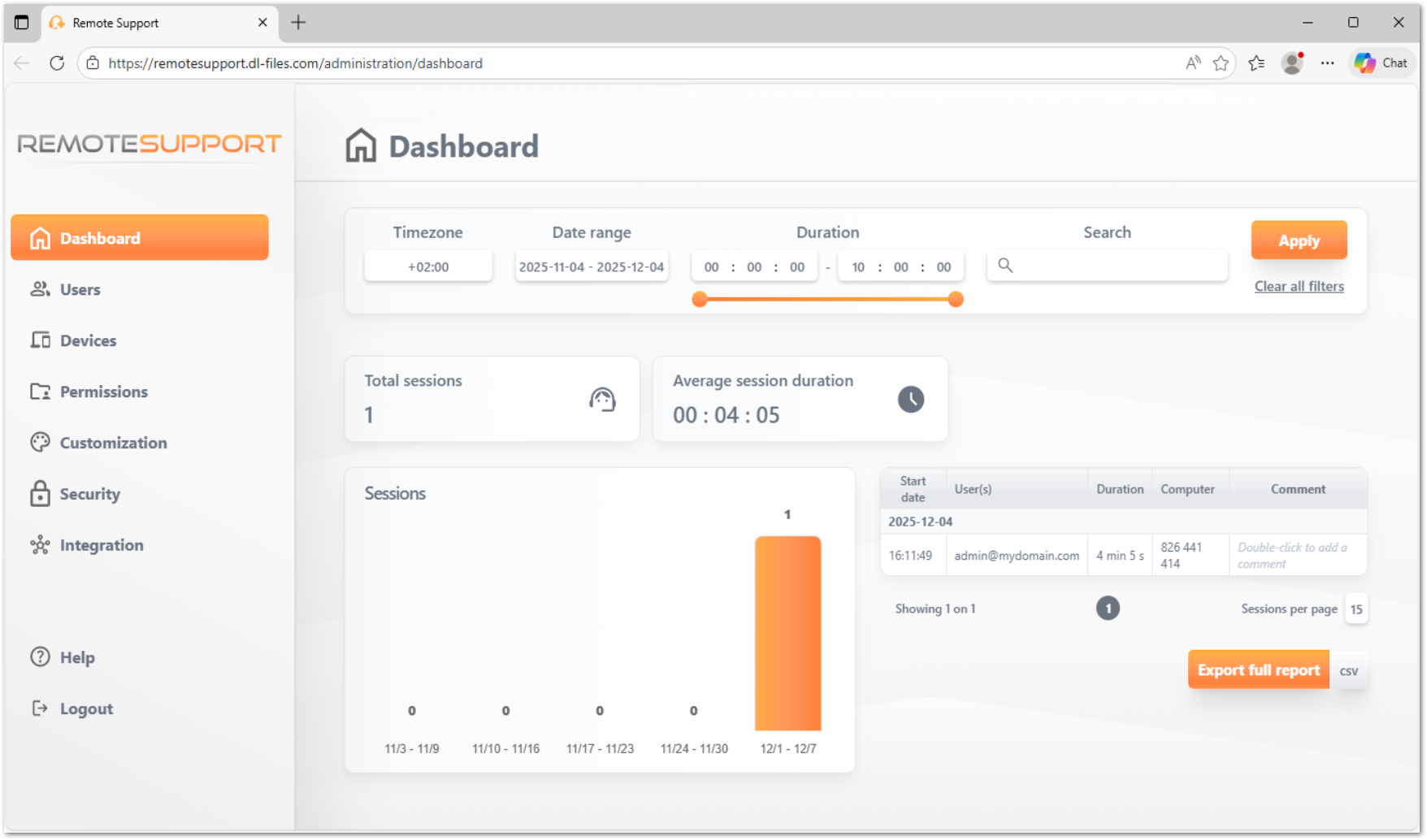
Task: Open the timezone selector showing +02:00
Action: pyautogui.click(x=427, y=266)
